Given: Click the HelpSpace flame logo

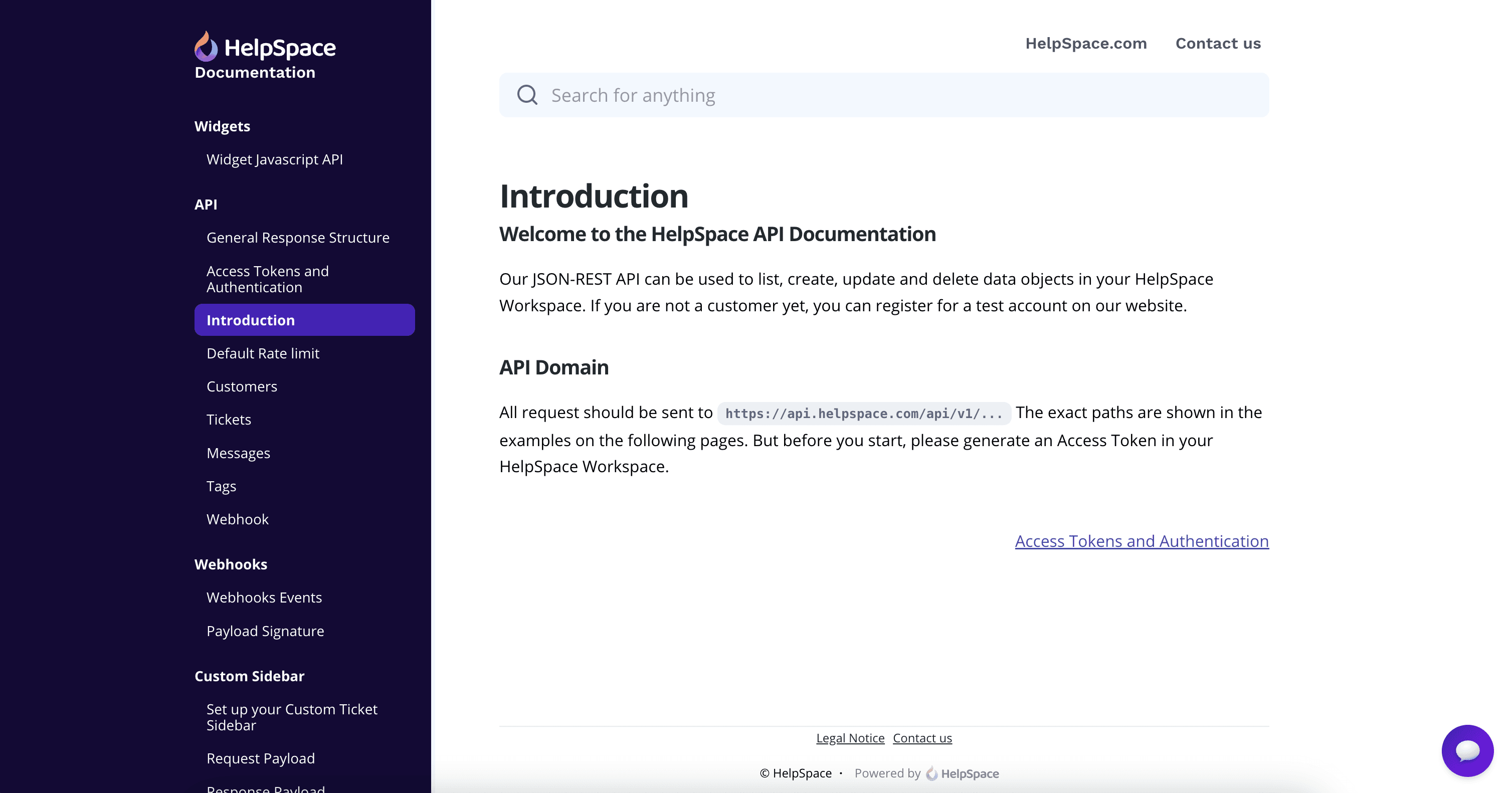Looking at the screenshot, I should pyautogui.click(x=206, y=47).
